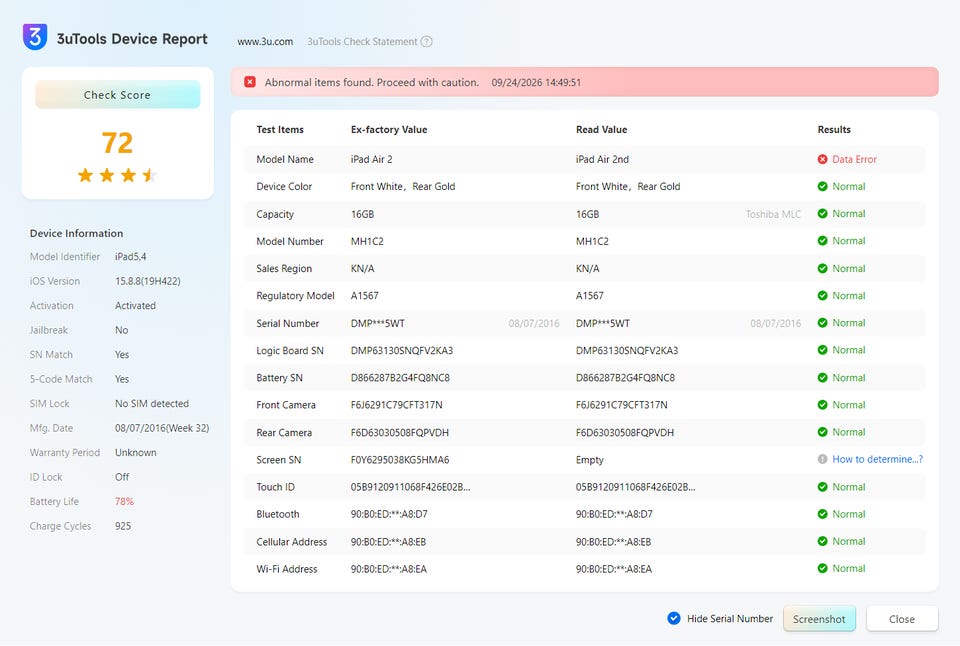The height and width of the screenshot is (646, 960).
Task: Click the star rating under score 72
Action: click(x=117, y=176)
